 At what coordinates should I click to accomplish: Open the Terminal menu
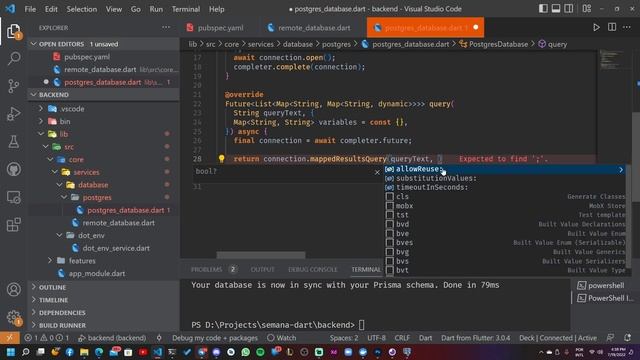click(x=186, y=9)
